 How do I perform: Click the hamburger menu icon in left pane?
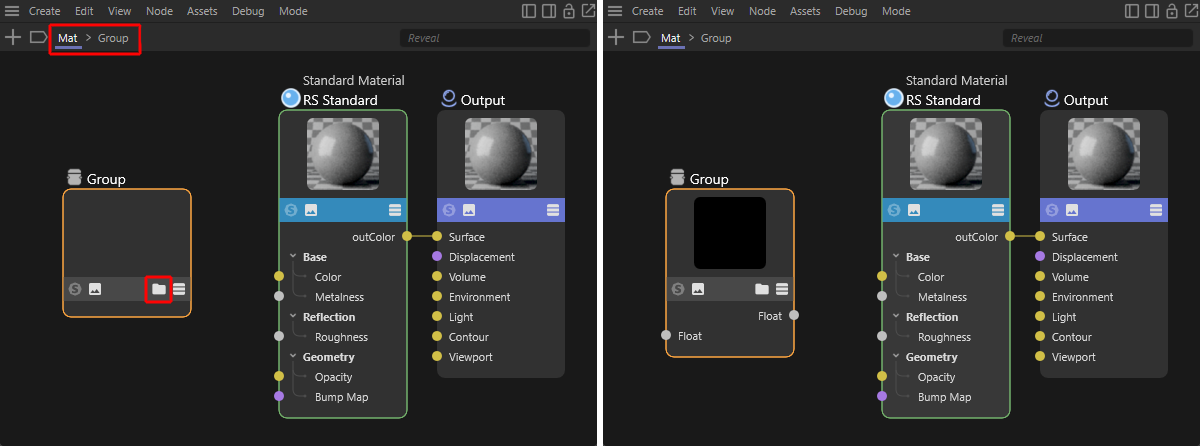point(12,11)
